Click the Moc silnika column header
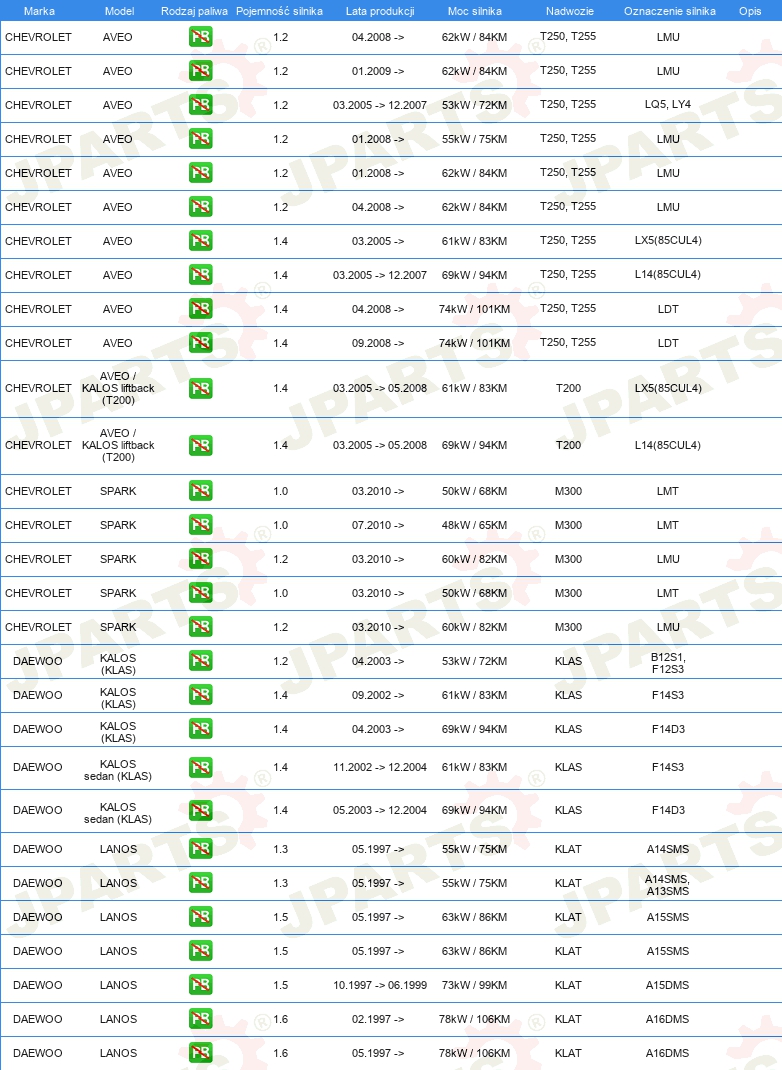This screenshot has height=1070, width=782. [475, 11]
